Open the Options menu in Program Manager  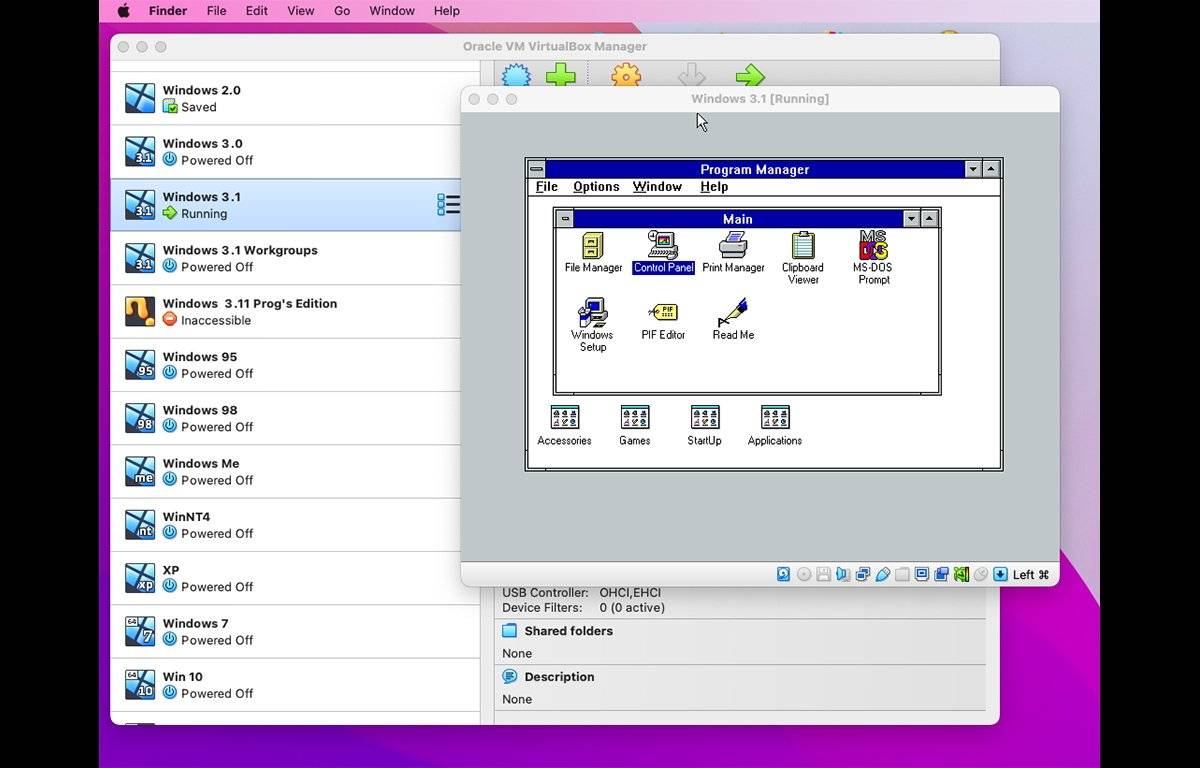(596, 187)
